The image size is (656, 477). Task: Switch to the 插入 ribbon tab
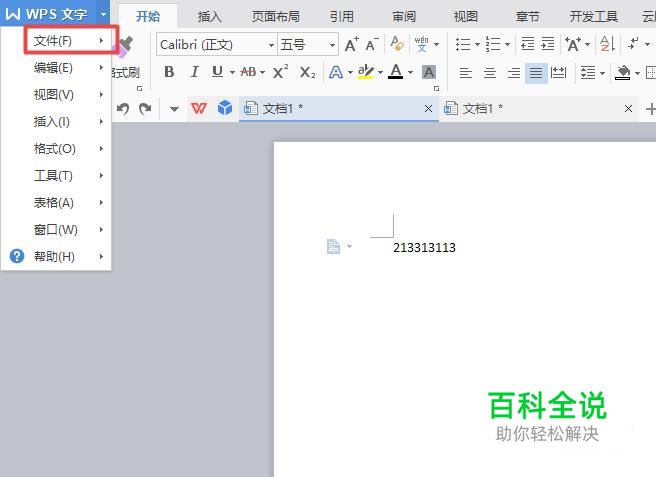pos(209,16)
